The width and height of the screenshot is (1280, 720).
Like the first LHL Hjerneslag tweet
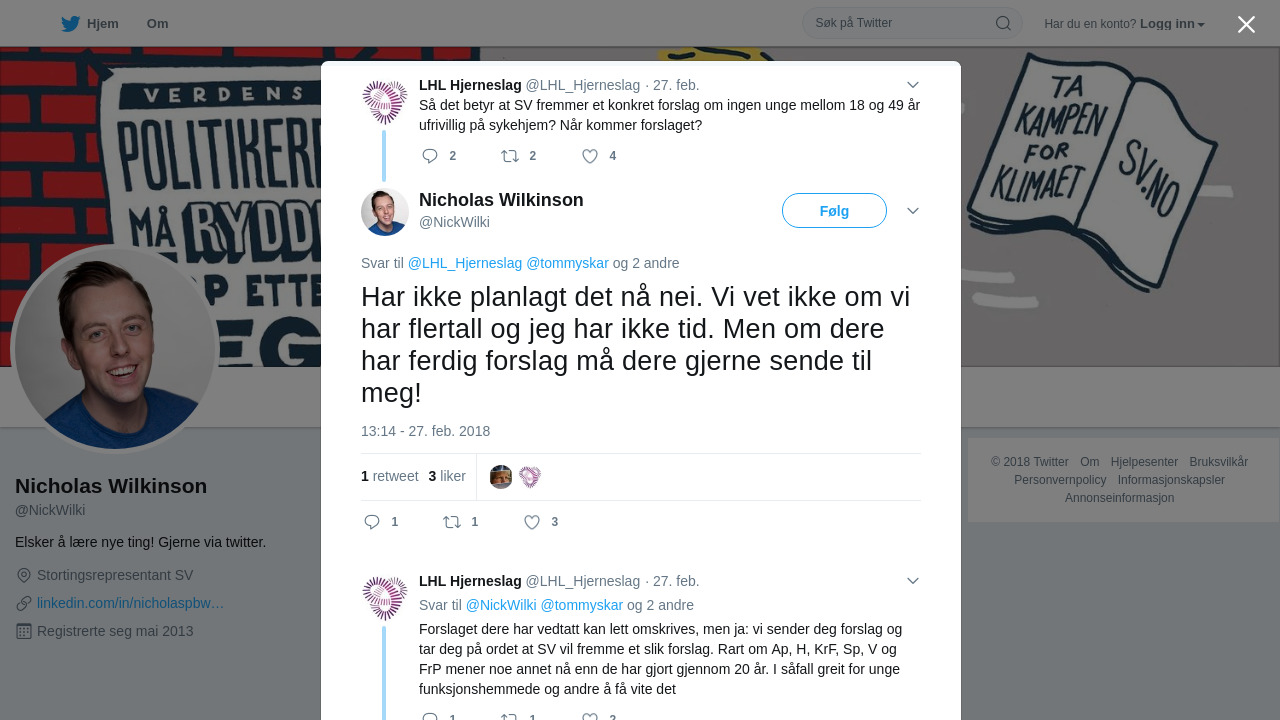click(x=590, y=156)
